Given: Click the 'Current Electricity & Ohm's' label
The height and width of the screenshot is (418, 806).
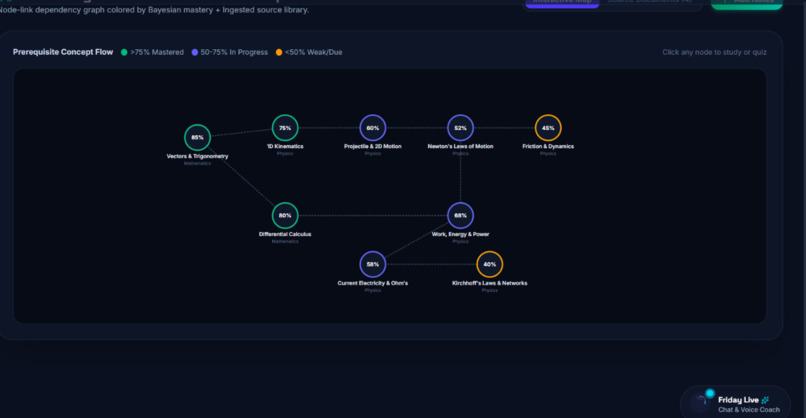Looking at the screenshot, I should (373, 283).
